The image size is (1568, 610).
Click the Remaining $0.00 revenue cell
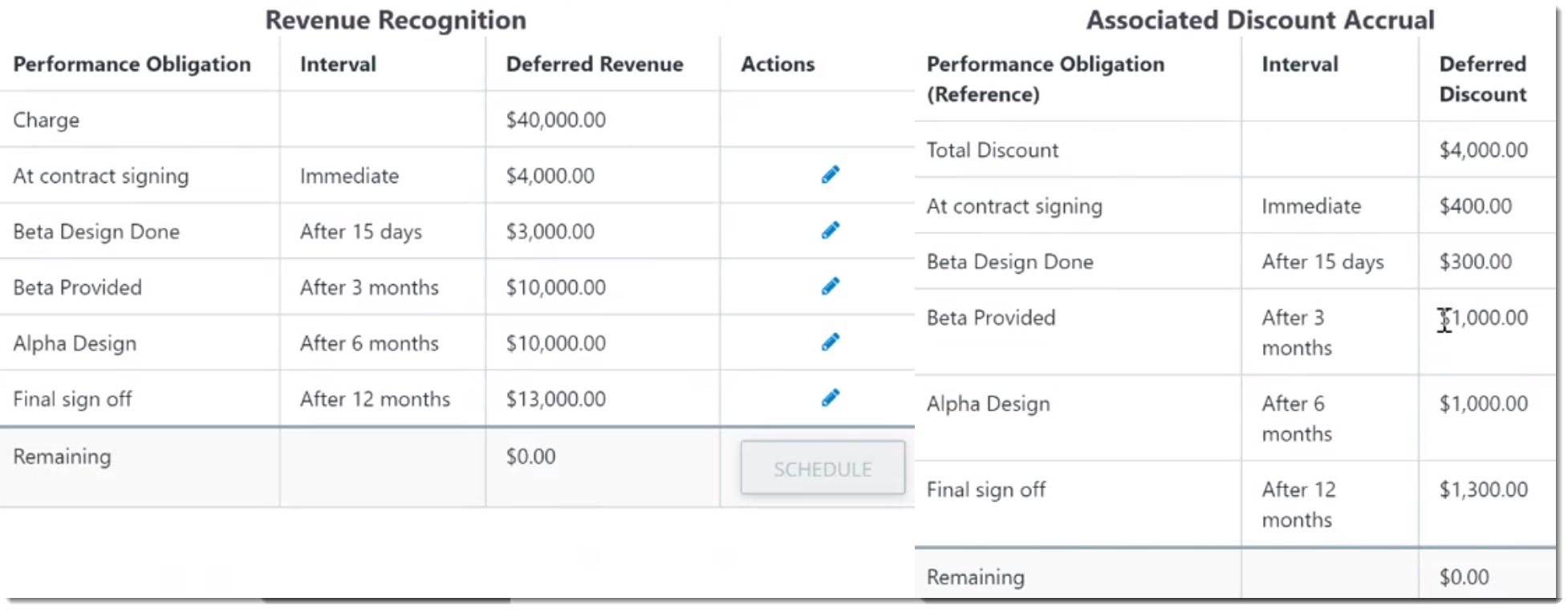tap(530, 457)
